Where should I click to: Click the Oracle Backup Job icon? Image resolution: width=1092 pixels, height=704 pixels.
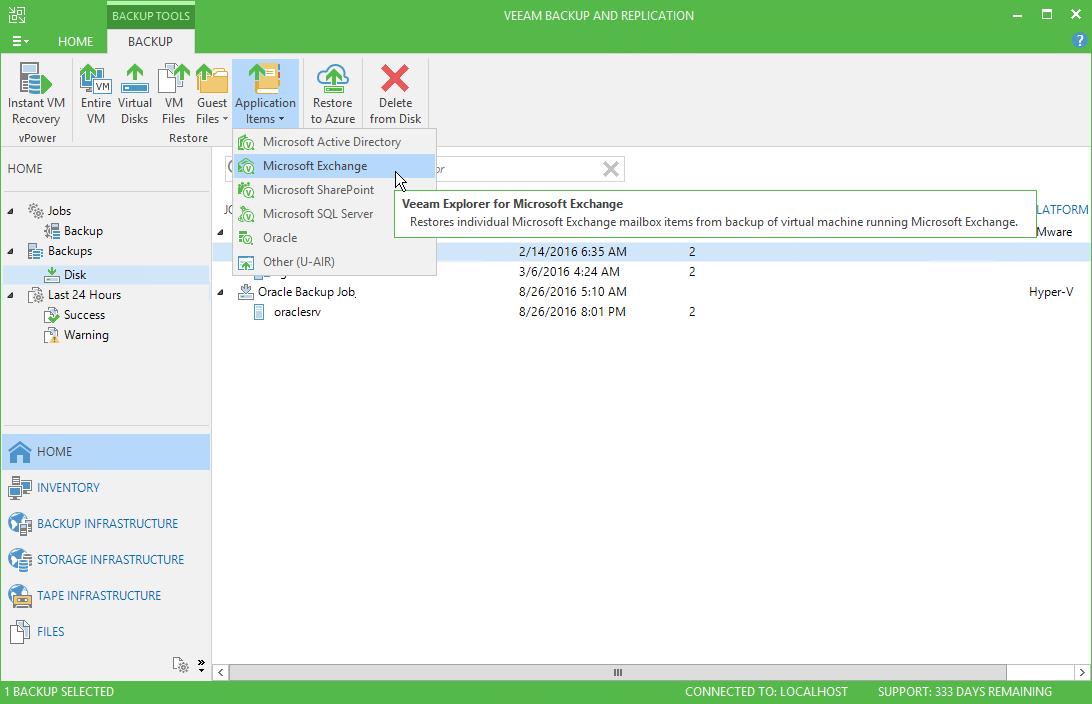(x=245, y=292)
